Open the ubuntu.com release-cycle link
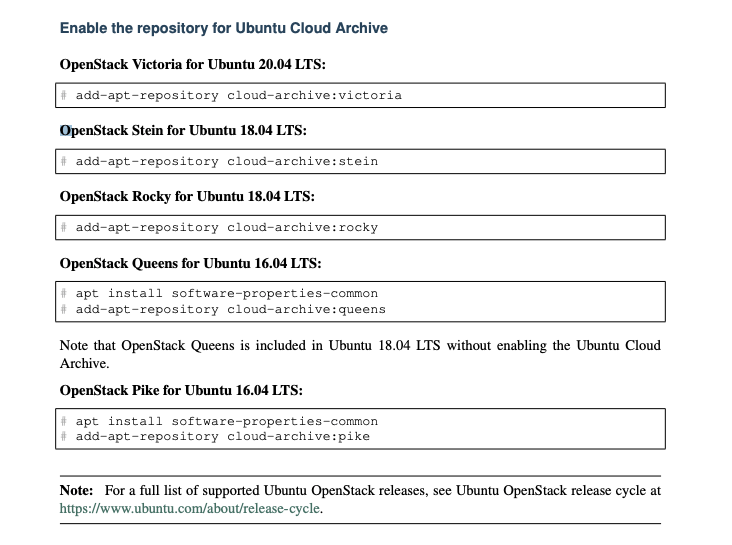Image resolution: width=732 pixels, height=545 pixels. pos(190,508)
